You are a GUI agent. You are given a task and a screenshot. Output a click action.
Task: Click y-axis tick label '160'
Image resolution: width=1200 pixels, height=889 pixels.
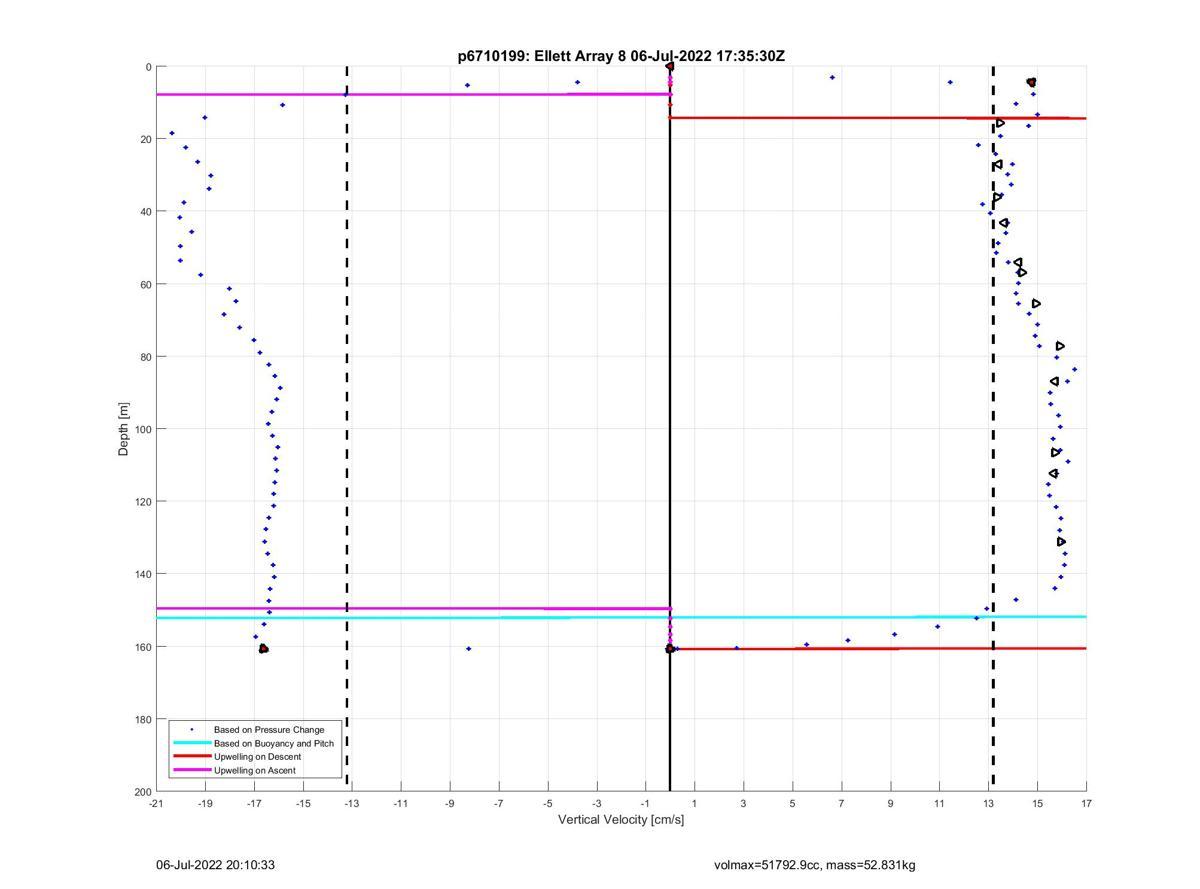(x=142, y=647)
